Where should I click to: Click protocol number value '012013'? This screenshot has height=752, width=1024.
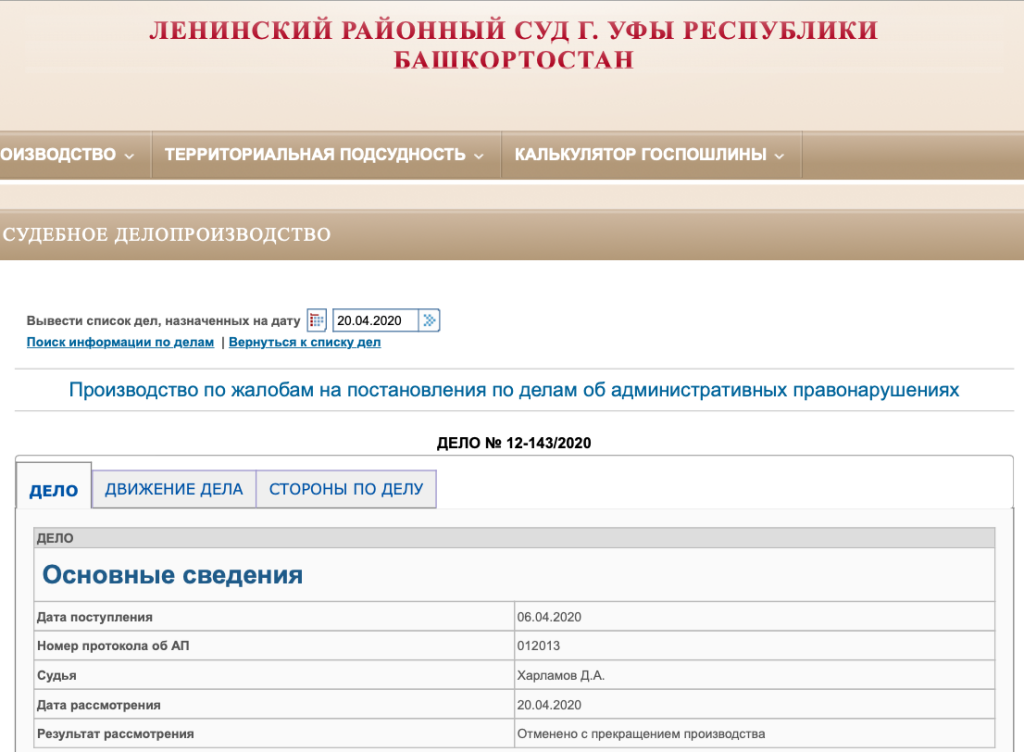click(539, 646)
